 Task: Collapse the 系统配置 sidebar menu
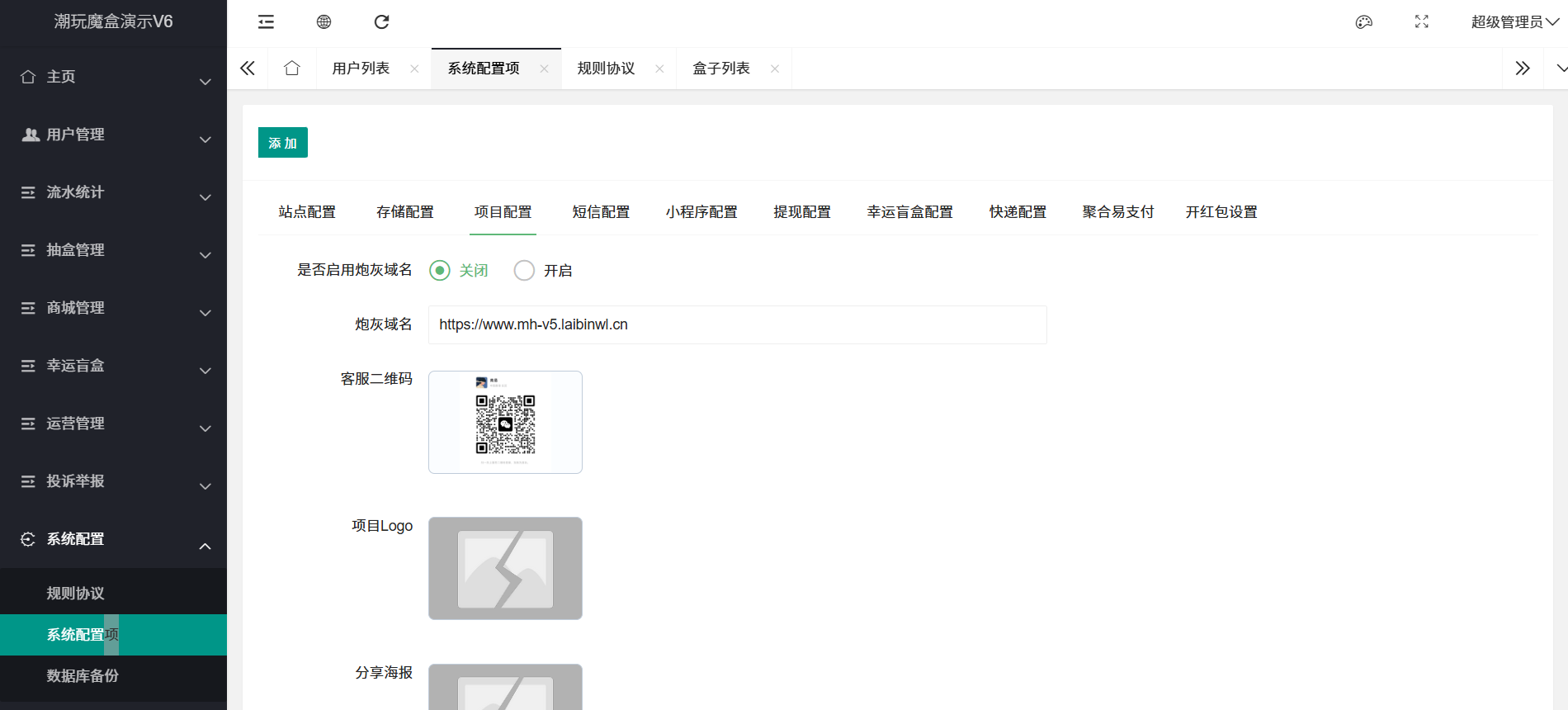113,539
